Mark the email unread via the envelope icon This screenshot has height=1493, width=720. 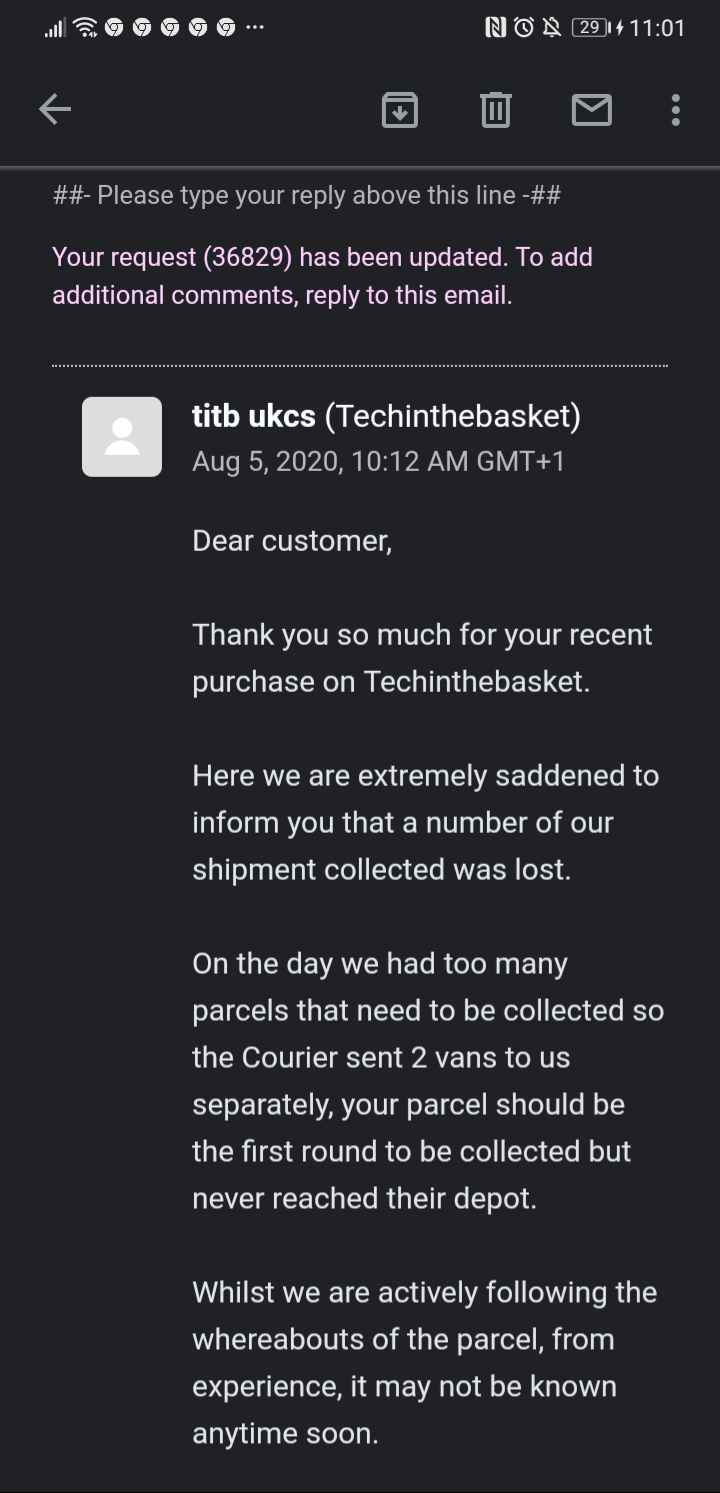[592, 110]
